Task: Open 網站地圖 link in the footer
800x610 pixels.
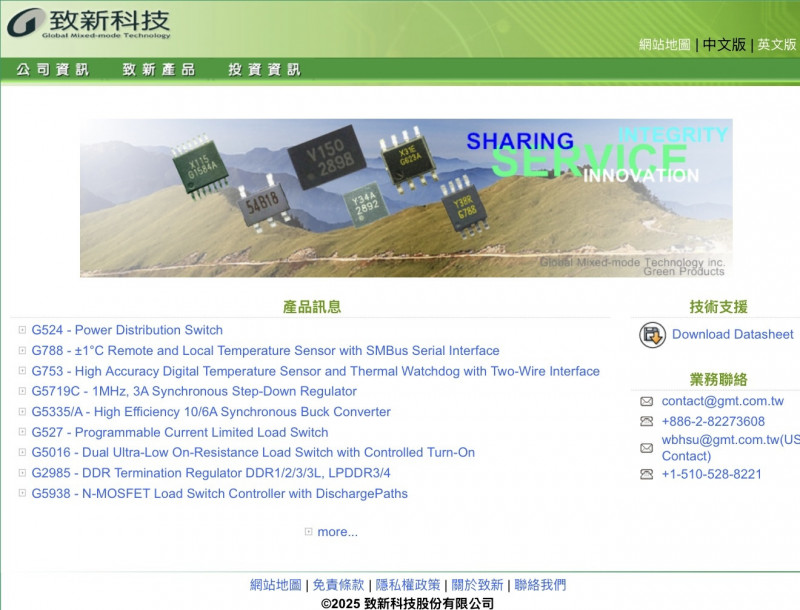Action: point(276,584)
